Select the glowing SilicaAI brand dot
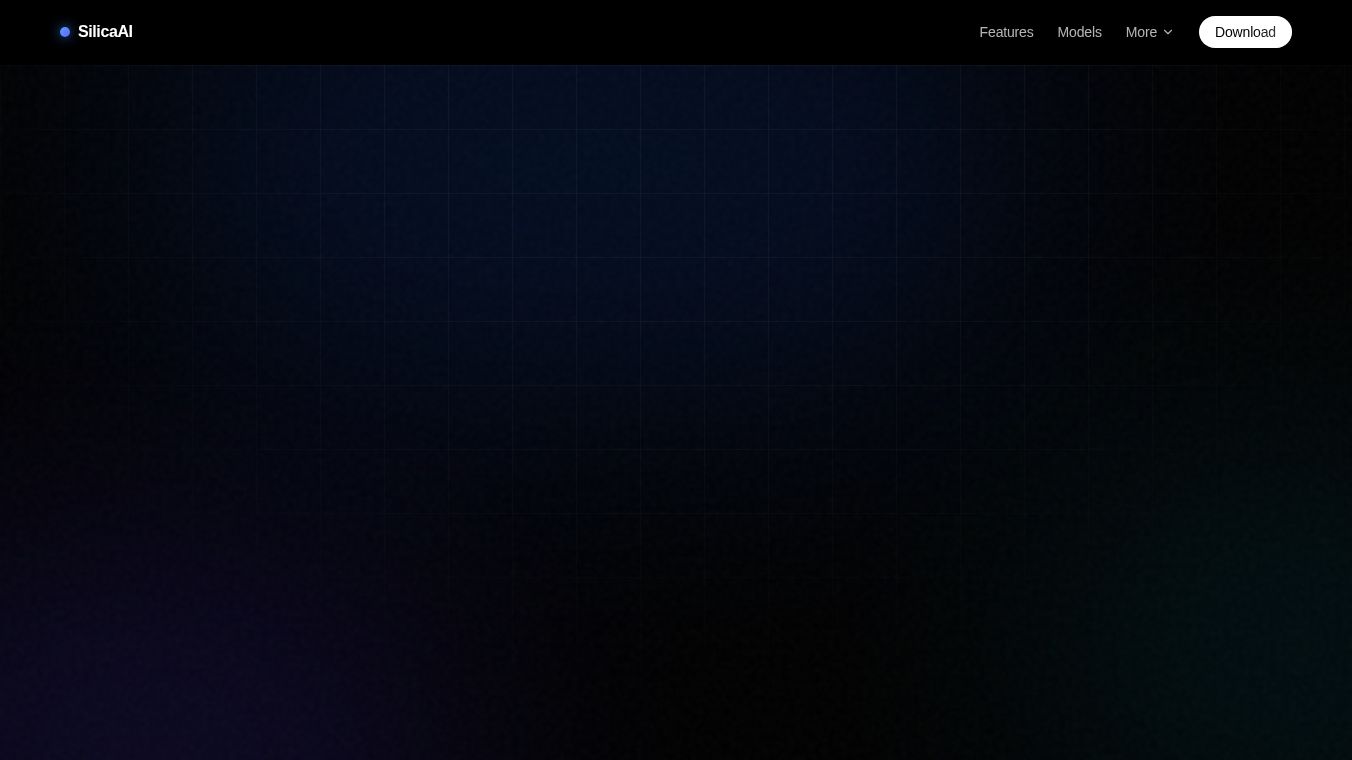 point(65,32)
